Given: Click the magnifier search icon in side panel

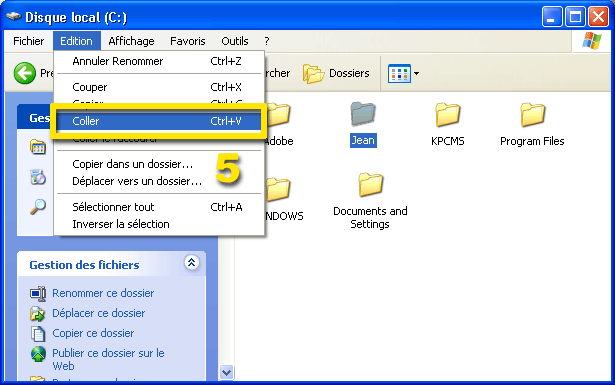Looking at the screenshot, I should click(38, 206).
